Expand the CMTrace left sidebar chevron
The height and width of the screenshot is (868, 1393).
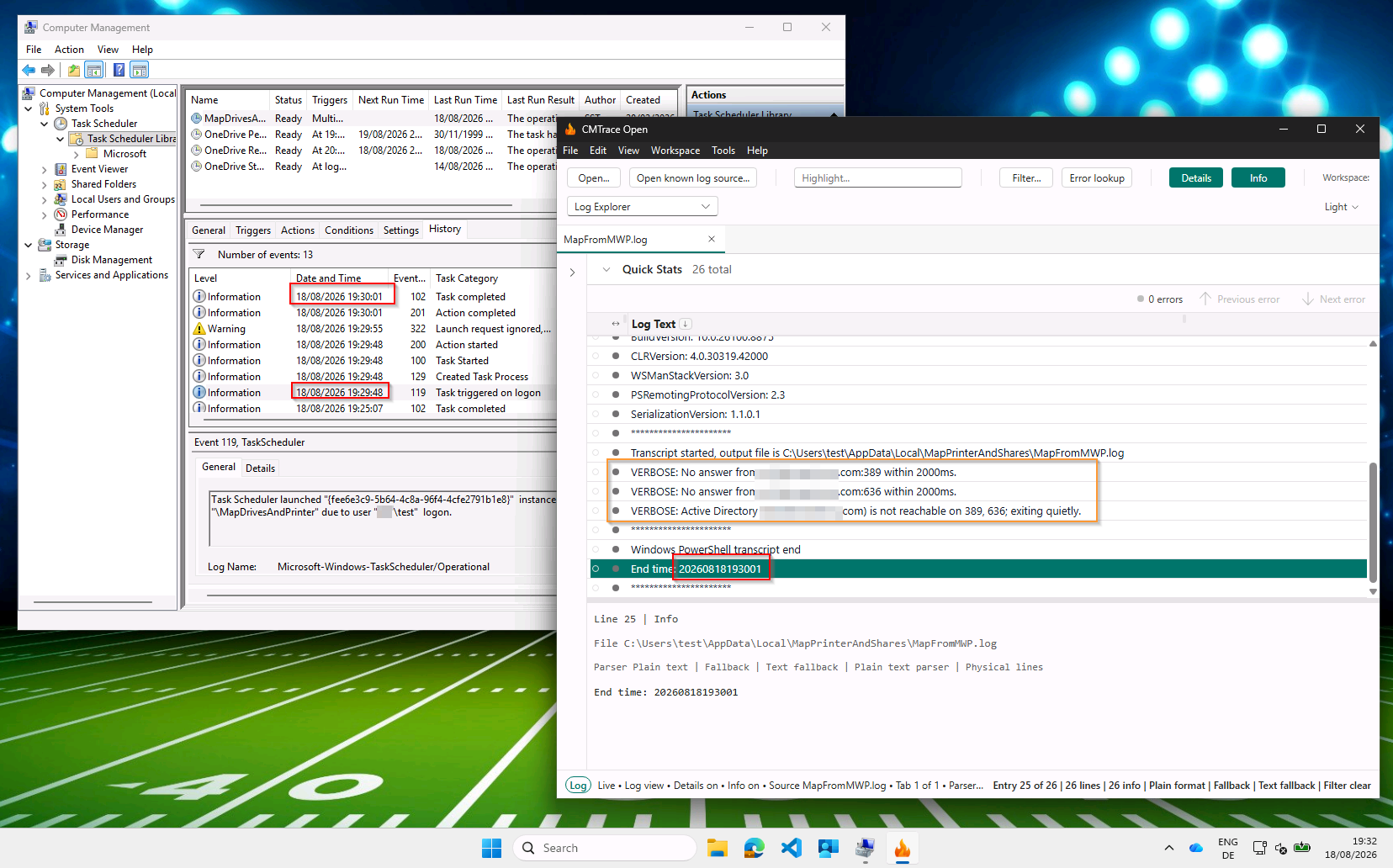(572, 273)
